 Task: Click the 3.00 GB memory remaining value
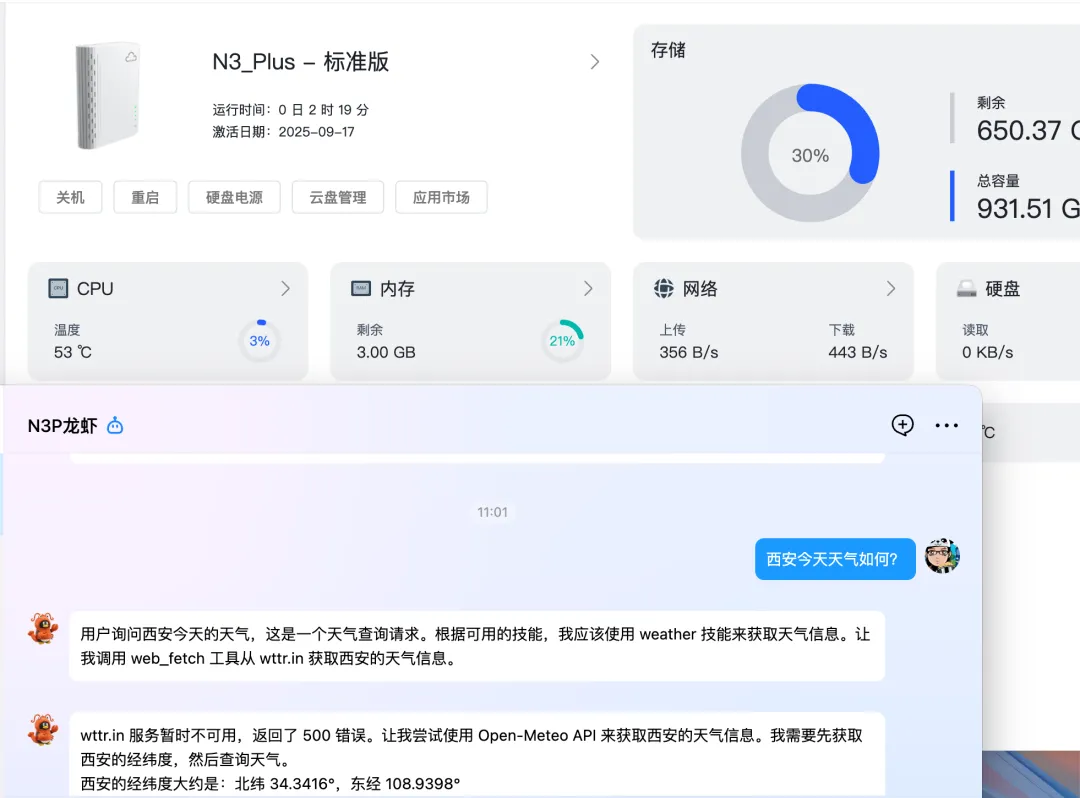[x=386, y=353]
